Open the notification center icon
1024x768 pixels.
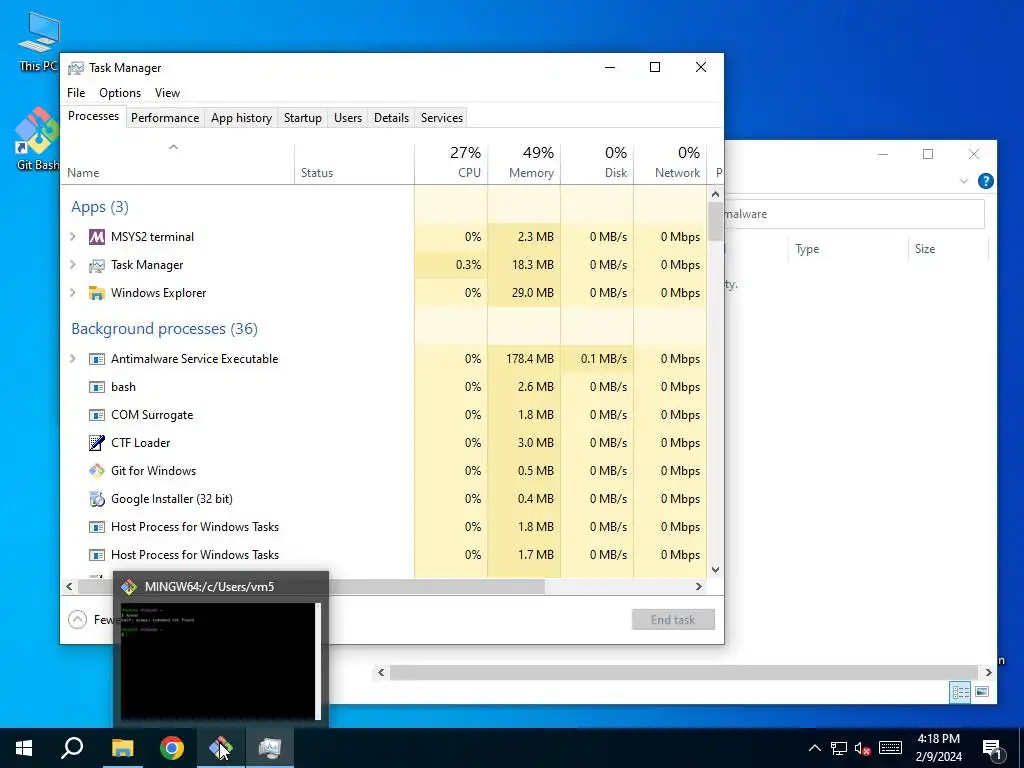click(992, 748)
